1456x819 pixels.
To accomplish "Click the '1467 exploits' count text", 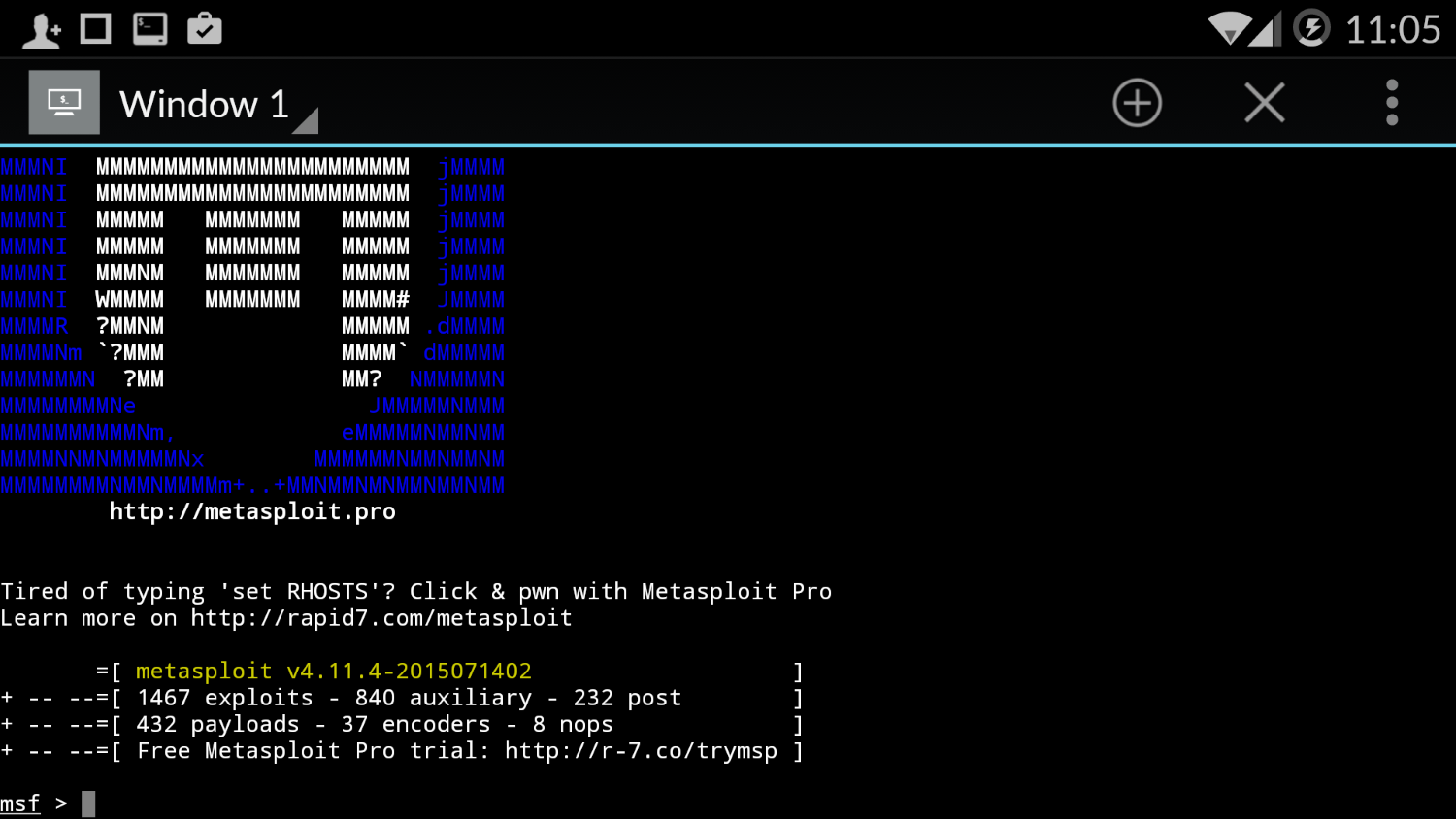I will click(225, 698).
